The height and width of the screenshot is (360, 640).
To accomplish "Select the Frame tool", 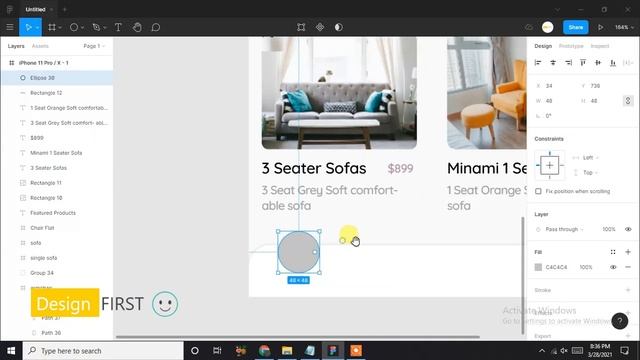I will tap(52, 27).
